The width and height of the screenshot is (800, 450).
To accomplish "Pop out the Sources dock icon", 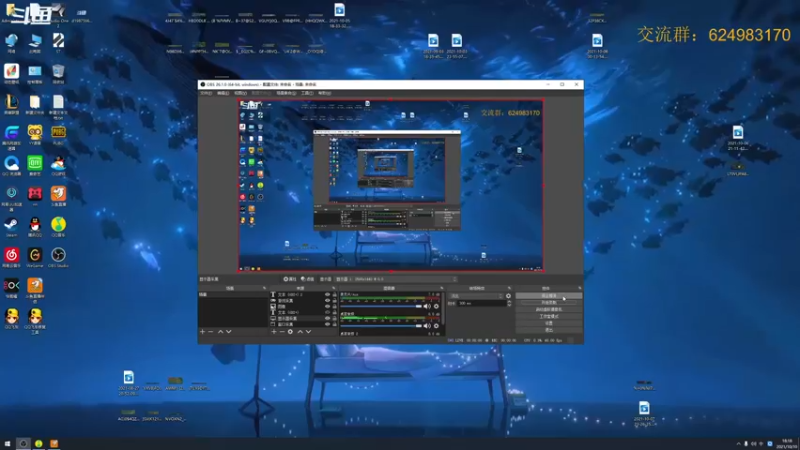I will click(334, 288).
